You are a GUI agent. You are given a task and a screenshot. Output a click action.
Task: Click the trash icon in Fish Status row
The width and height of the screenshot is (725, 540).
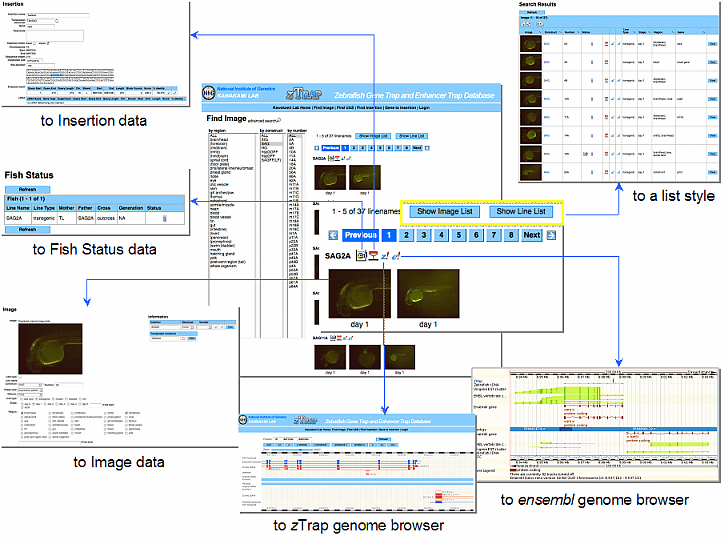pyautogui.click(x=165, y=217)
